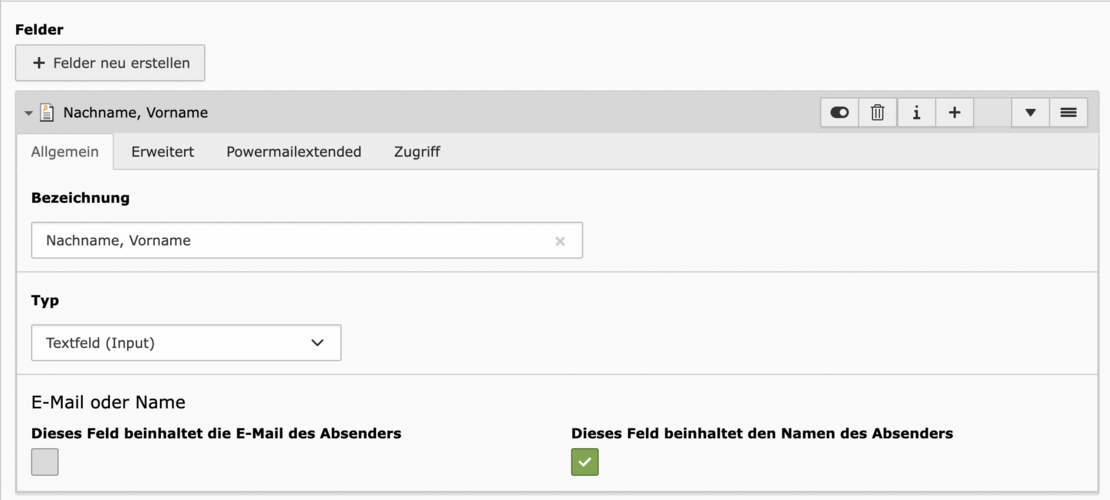Enable the sender email checkbox

45,462
